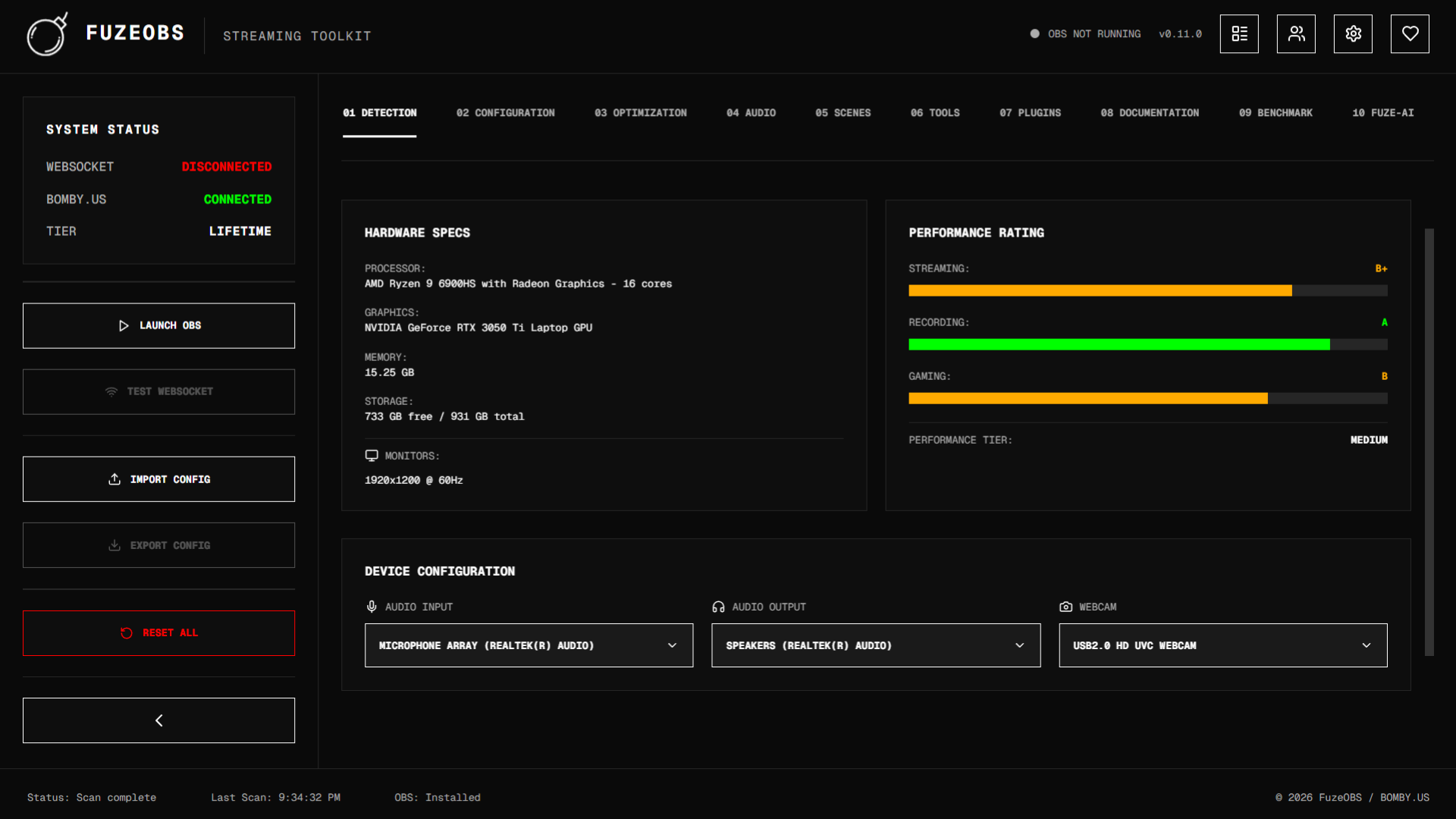The width and height of the screenshot is (1456, 819).
Task: Toggle the Test Websocket connection
Action: coord(158,391)
